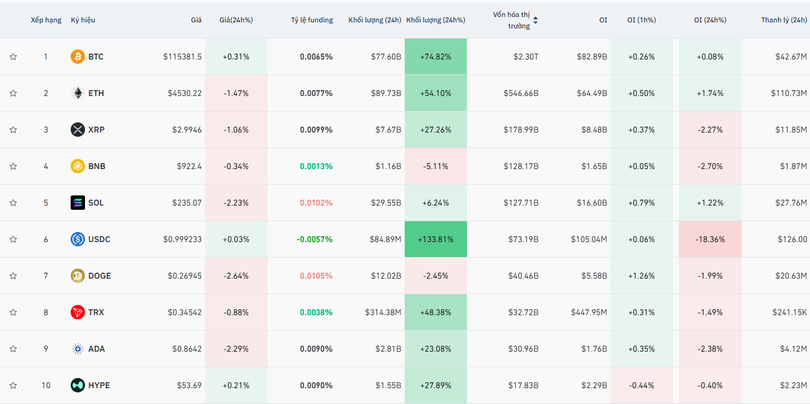Screen dimensions: 810x404
Task: Click the TRON red logo icon
Action: [x=77, y=312]
